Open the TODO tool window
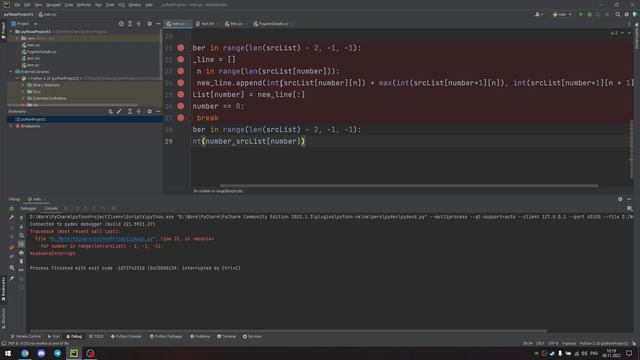This screenshot has height=360, width=640. coord(96,337)
